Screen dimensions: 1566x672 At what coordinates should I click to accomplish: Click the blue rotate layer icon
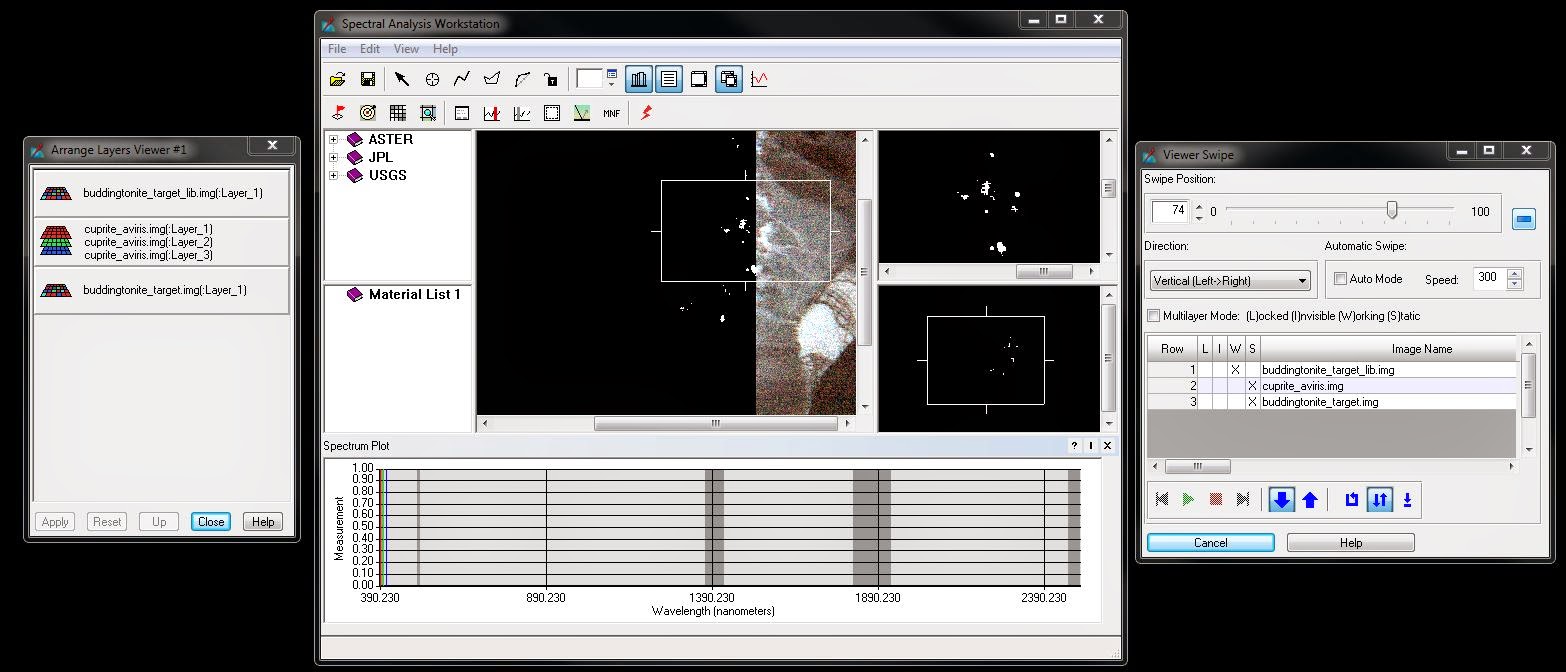tap(1352, 499)
